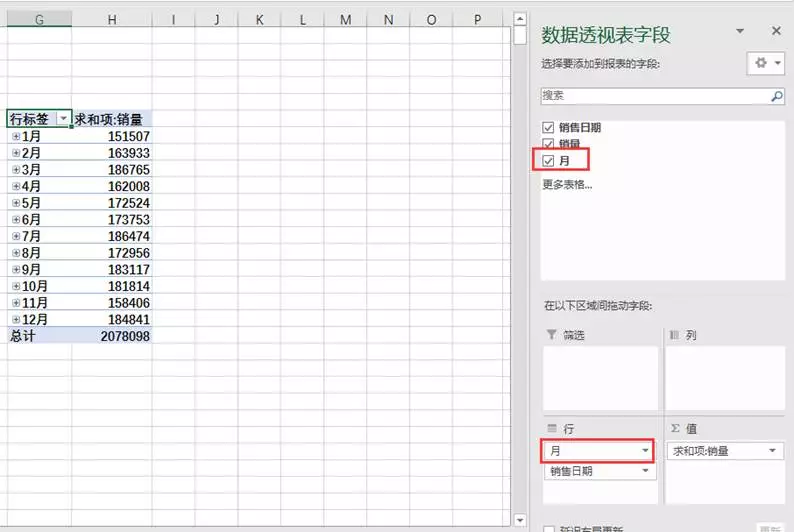The height and width of the screenshot is (532, 794).
Task: Click the 值 sigma values icon
Action: [675, 428]
